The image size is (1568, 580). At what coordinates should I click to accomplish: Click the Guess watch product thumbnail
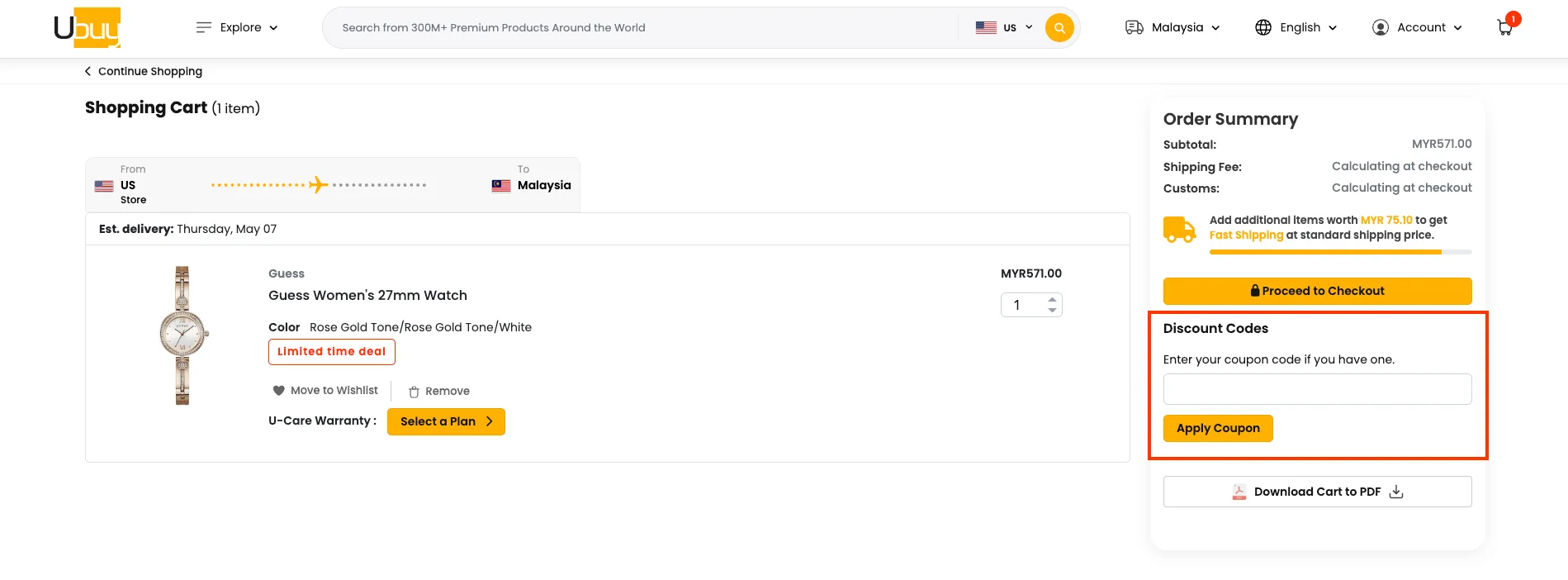pyautogui.click(x=183, y=335)
